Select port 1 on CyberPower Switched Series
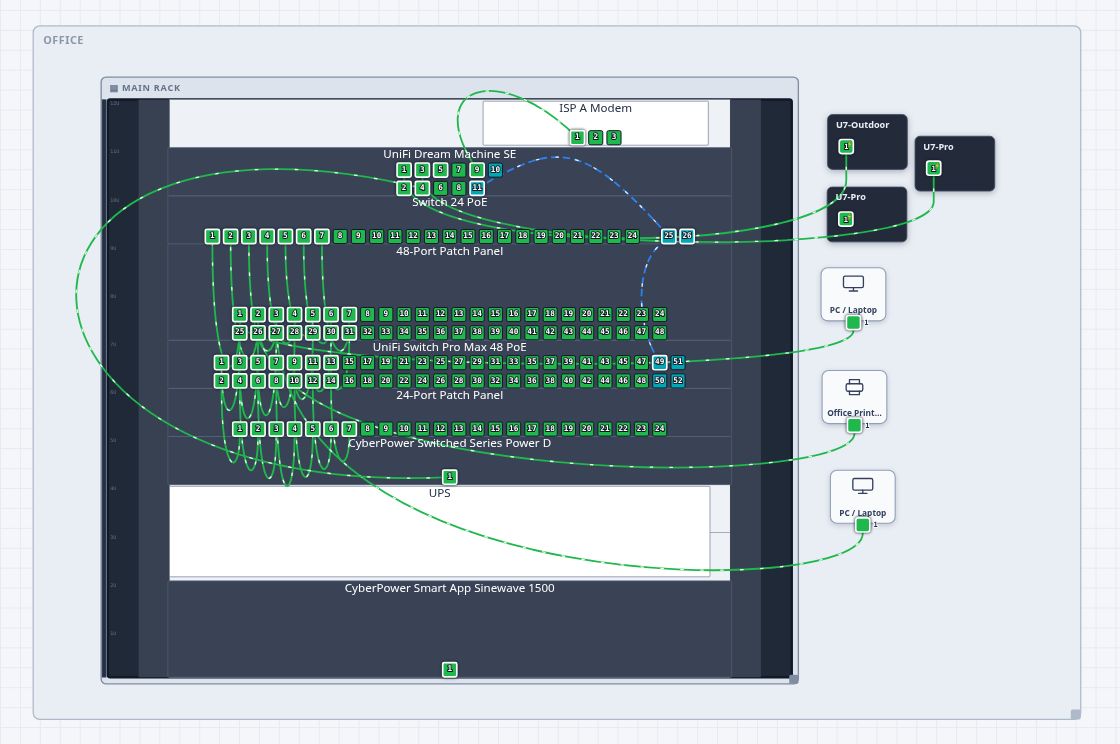The width and height of the screenshot is (1120, 744). pos(449,477)
